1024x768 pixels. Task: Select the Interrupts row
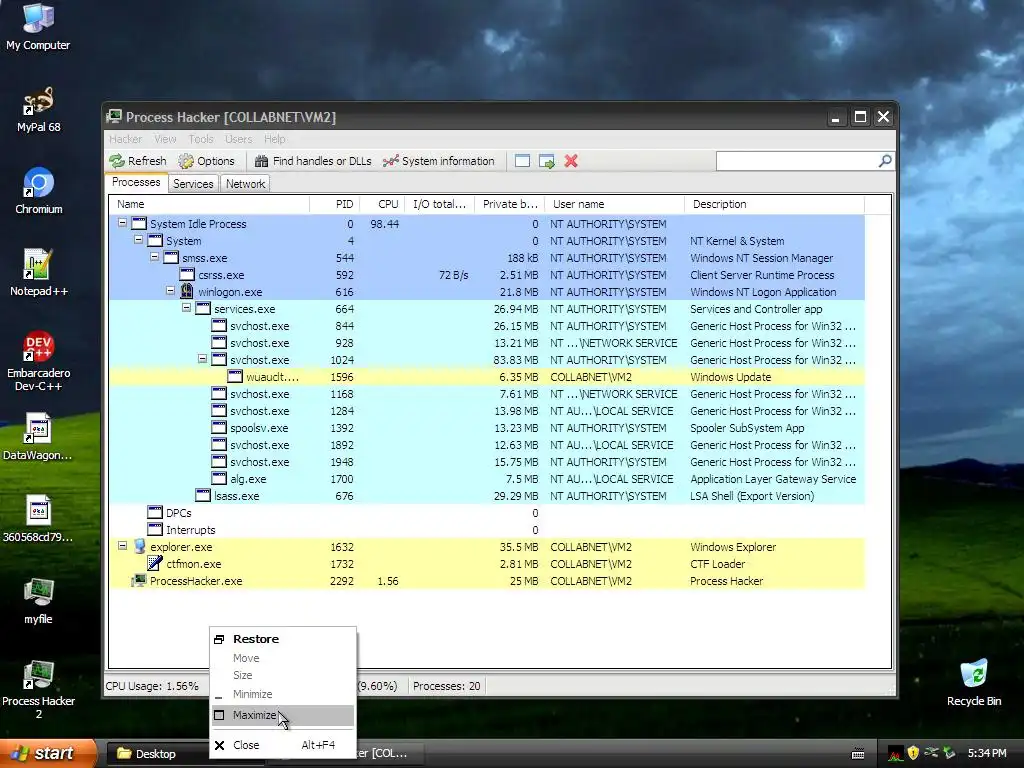point(487,530)
